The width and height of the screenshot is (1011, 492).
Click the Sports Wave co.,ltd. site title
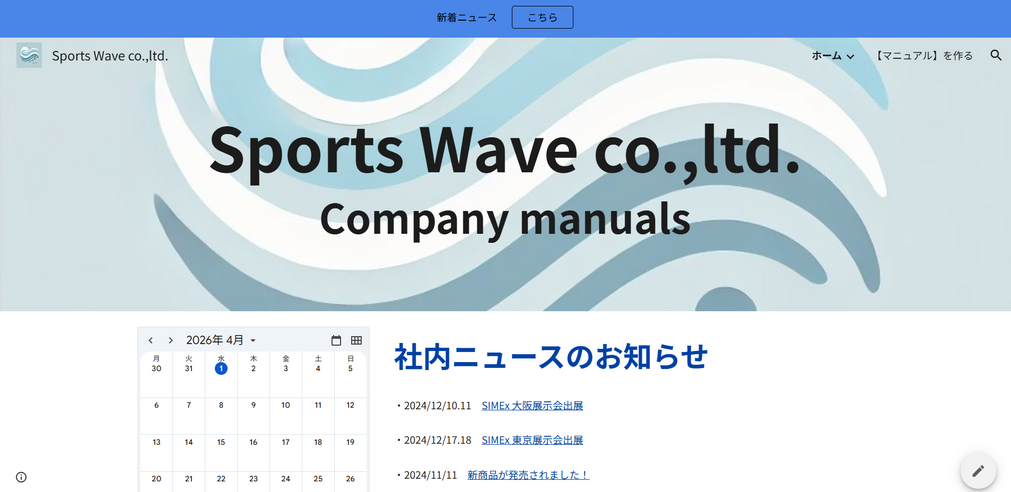coord(110,56)
